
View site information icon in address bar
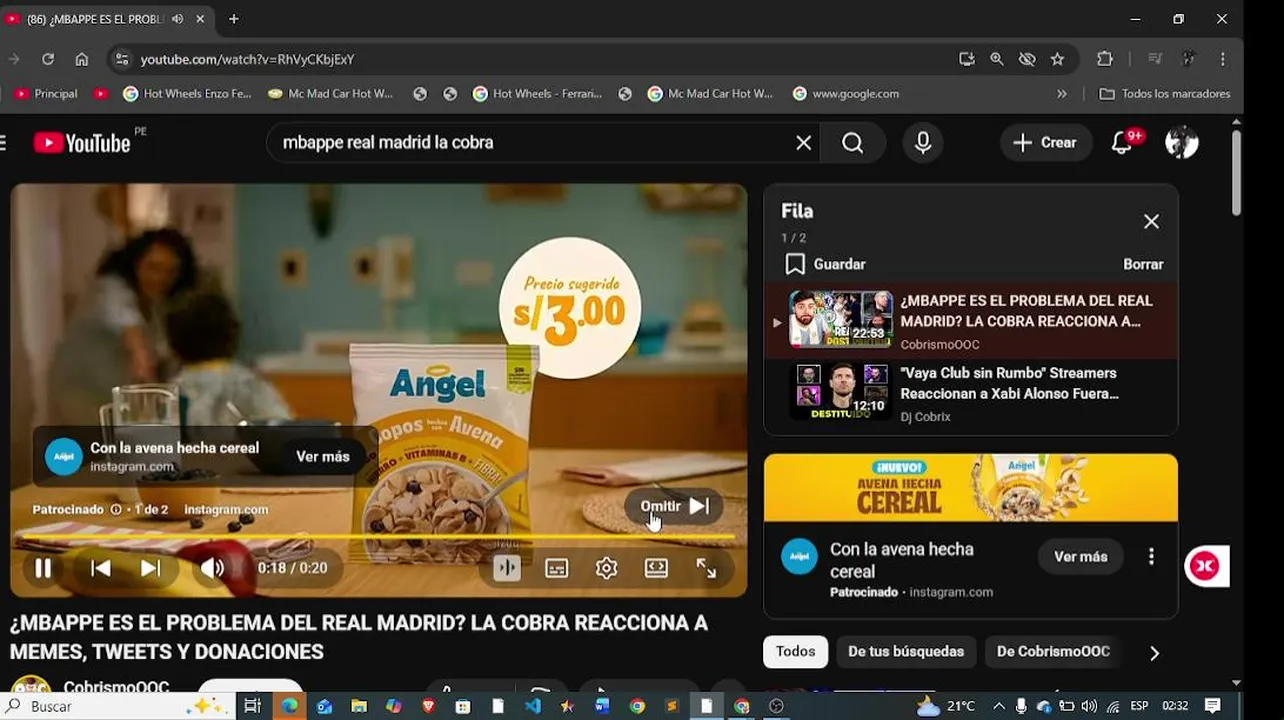tap(121, 59)
